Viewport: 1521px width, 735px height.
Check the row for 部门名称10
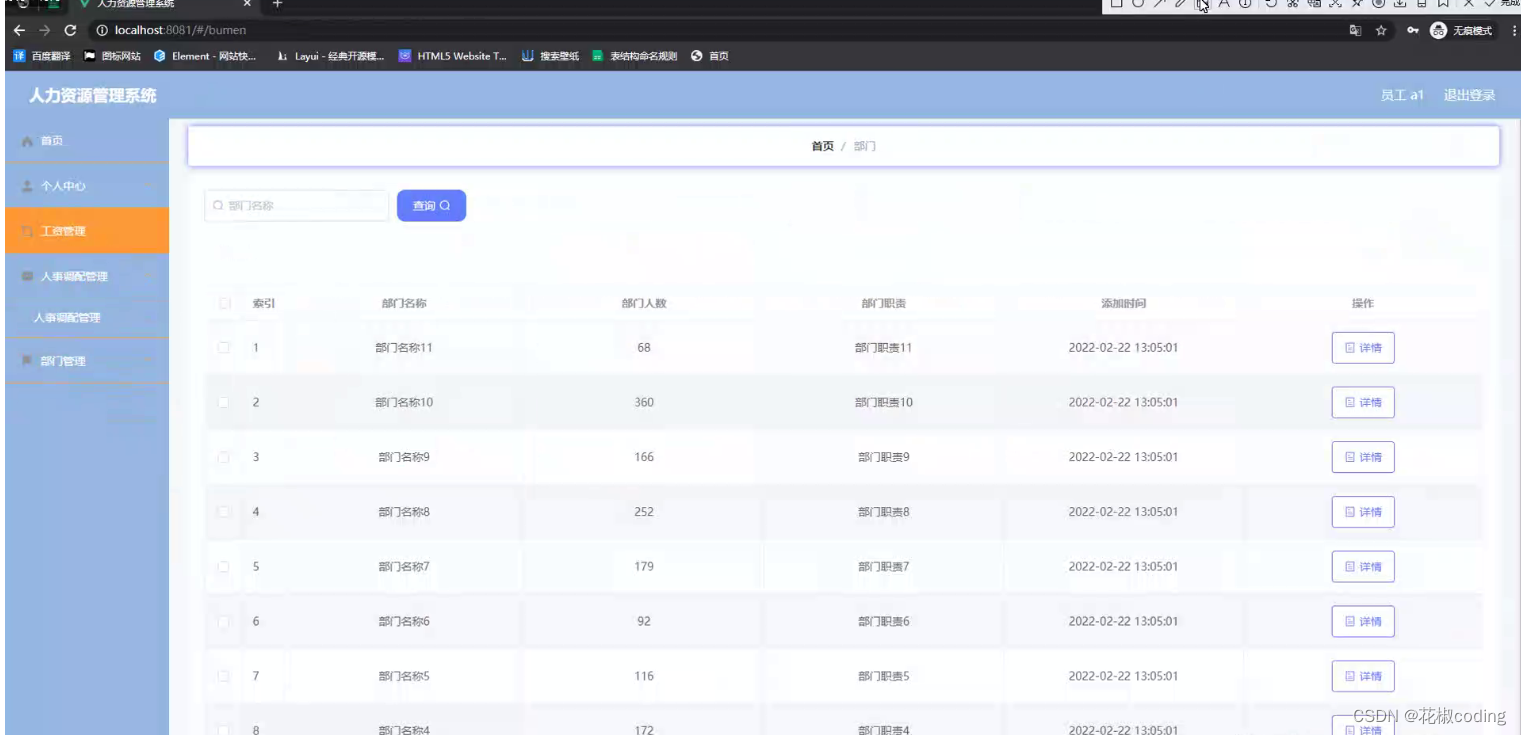(224, 402)
